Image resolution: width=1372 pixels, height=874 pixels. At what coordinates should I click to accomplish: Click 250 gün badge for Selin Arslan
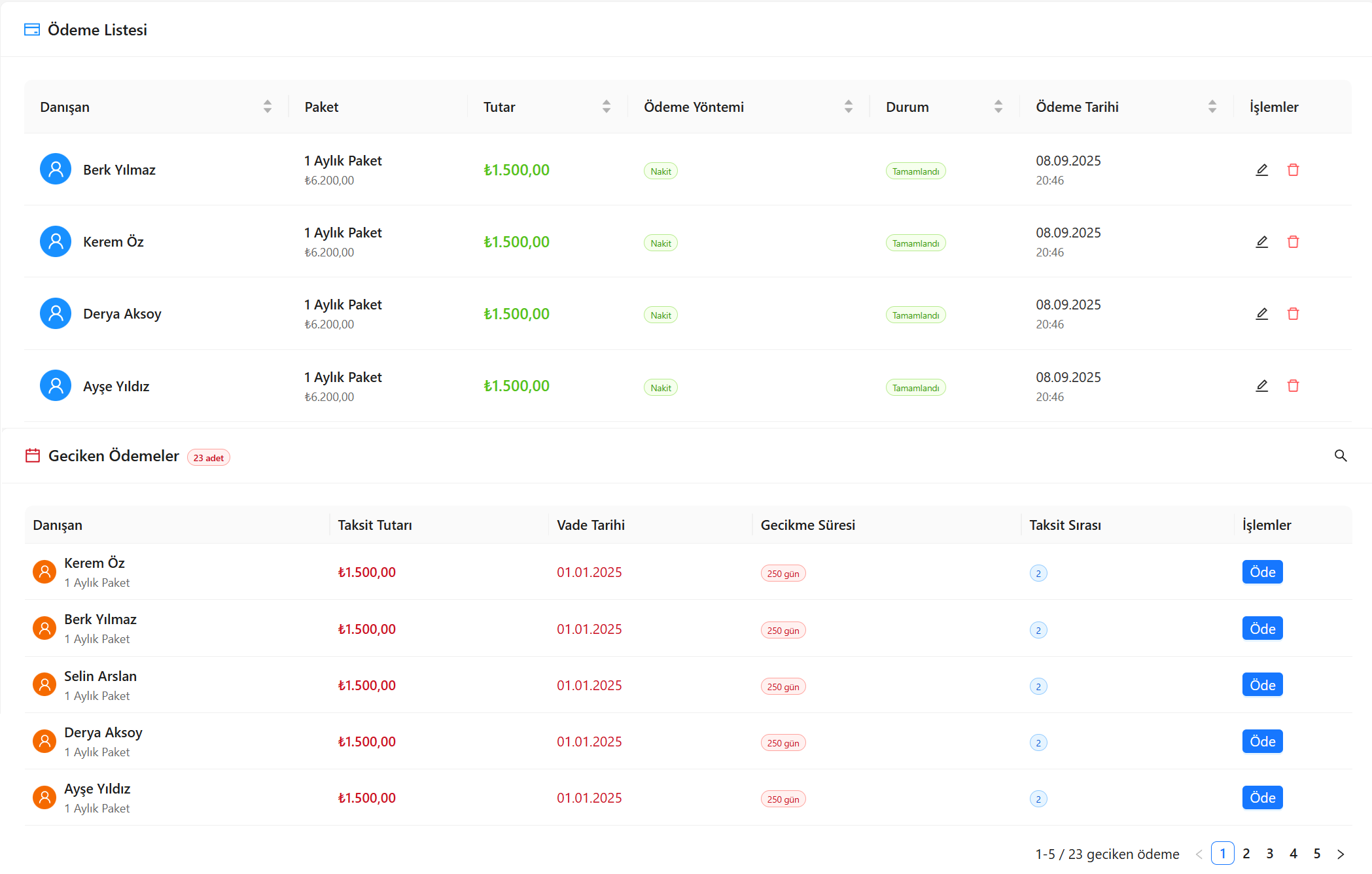pyautogui.click(x=783, y=687)
